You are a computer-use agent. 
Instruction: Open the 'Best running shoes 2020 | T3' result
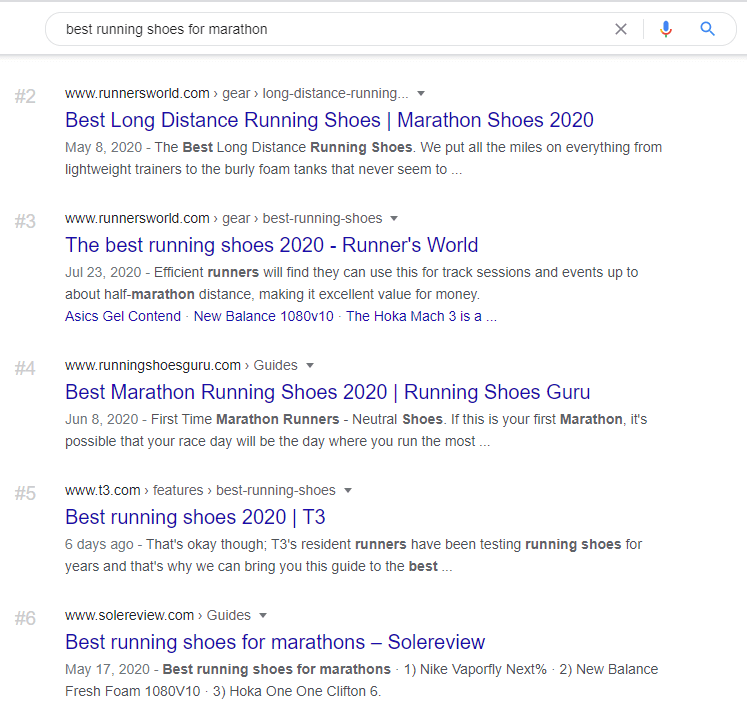pos(195,517)
